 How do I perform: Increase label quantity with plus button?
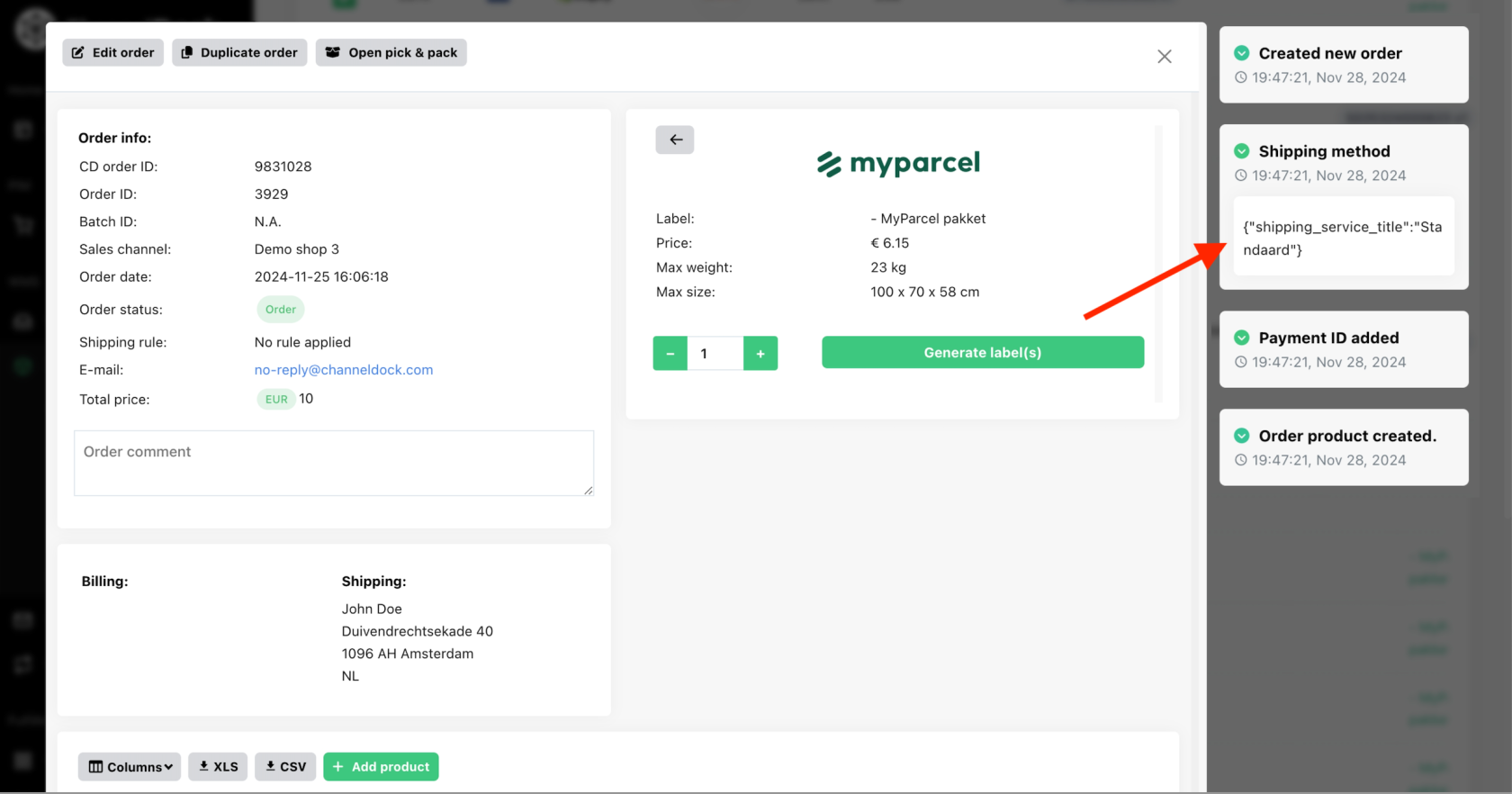tap(760, 354)
